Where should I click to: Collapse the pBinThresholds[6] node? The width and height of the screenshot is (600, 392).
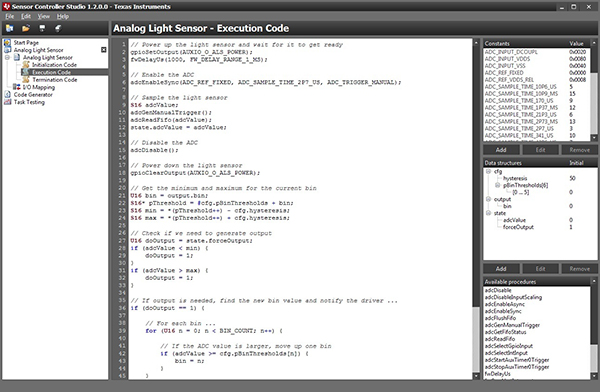(x=497, y=185)
